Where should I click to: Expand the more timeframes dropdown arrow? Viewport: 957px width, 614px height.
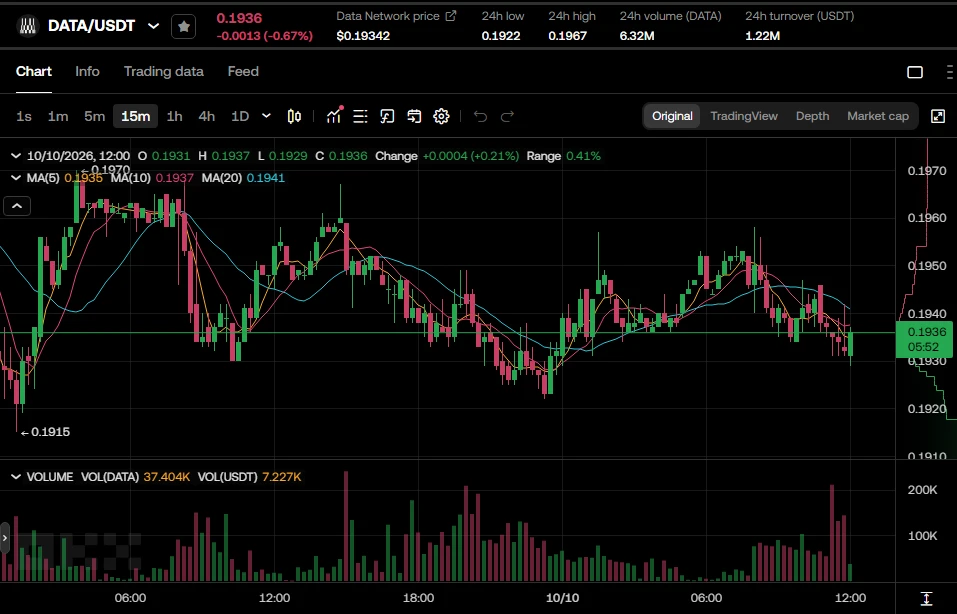pyautogui.click(x=266, y=115)
